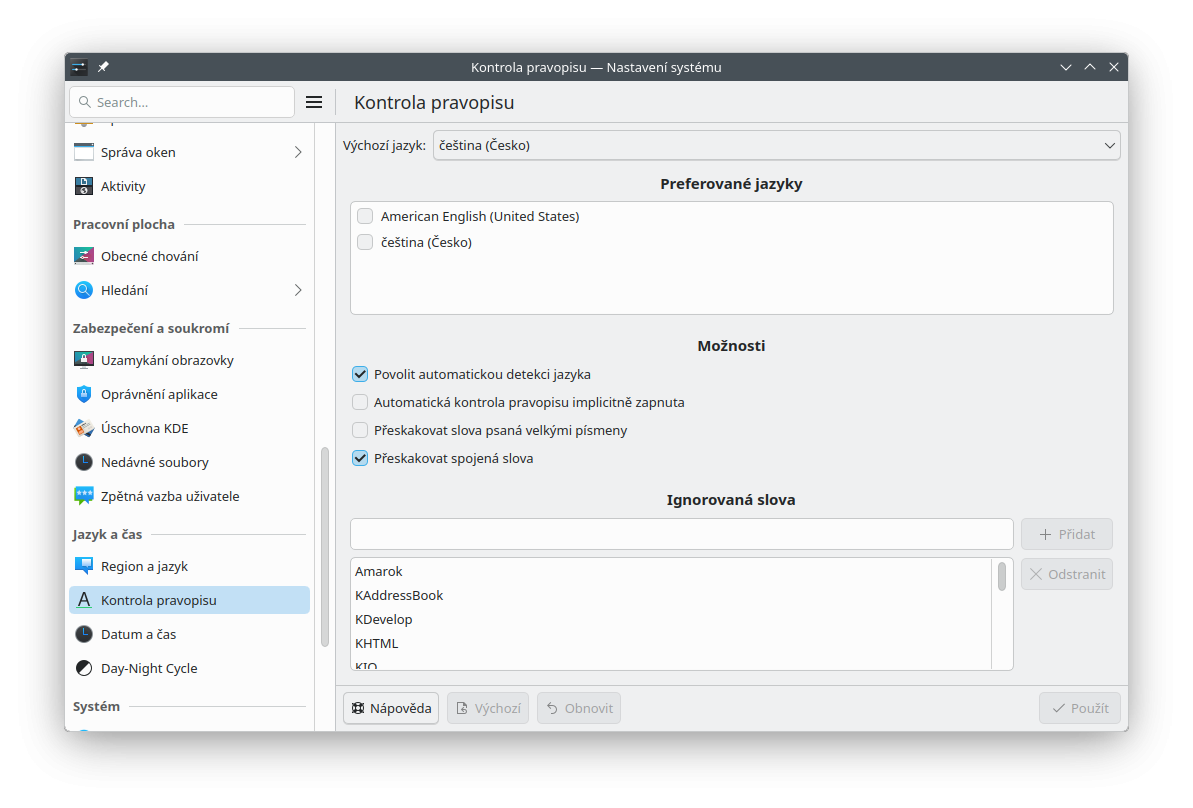Expand the Správa oken chevron
Viewport: 1193px width, 808px height.
pos(298,152)
